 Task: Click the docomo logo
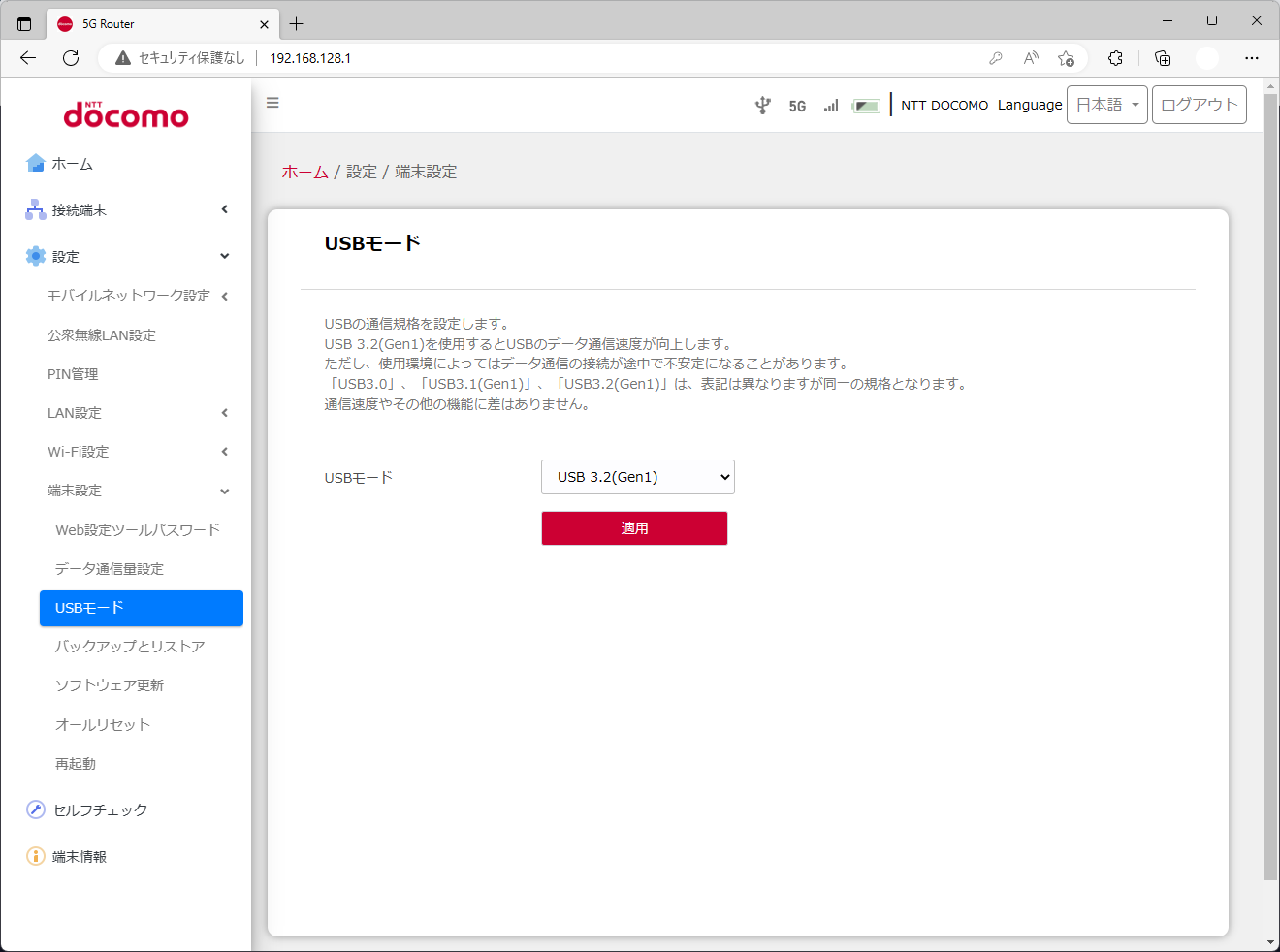125,115
